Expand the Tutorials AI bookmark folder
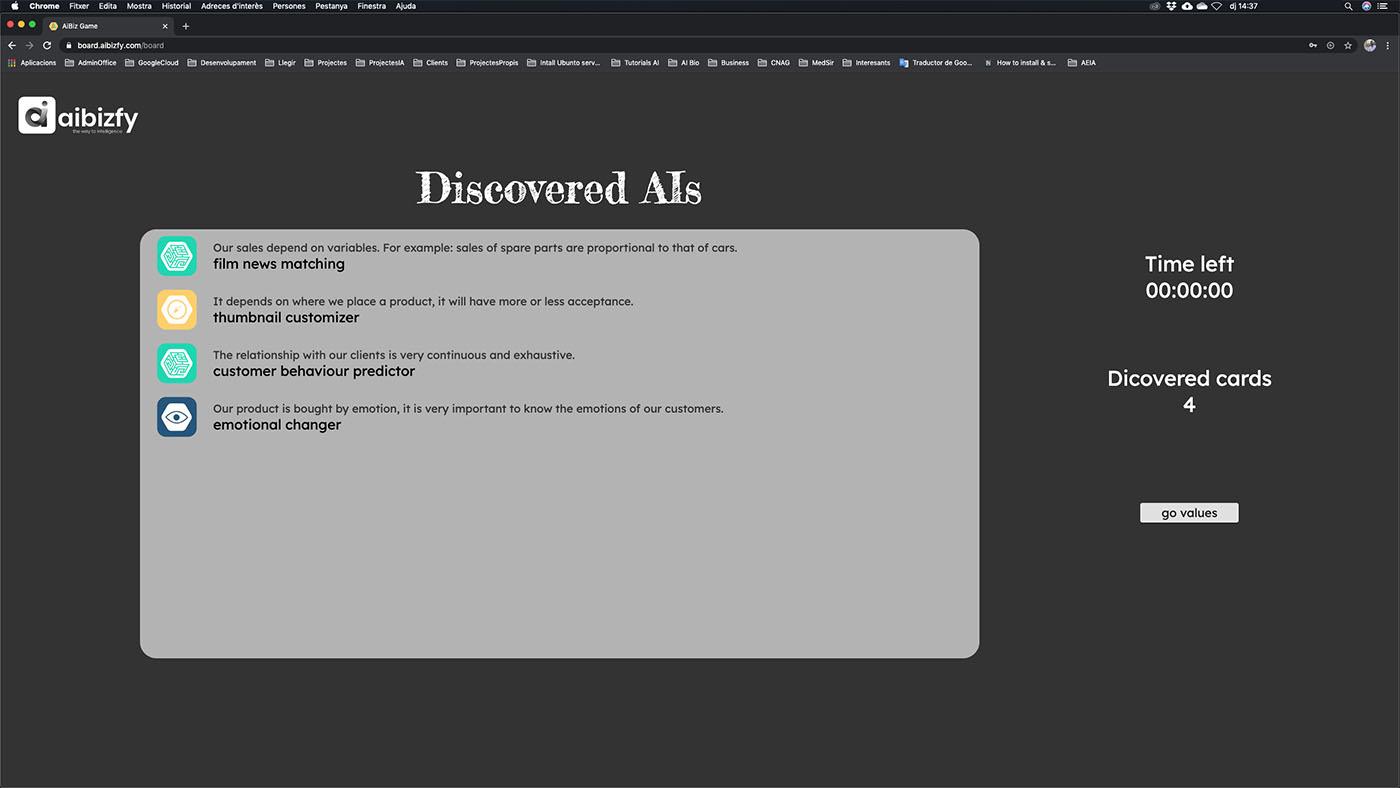The height and width of the screenshot is (788, 1400). coord(635,63)
